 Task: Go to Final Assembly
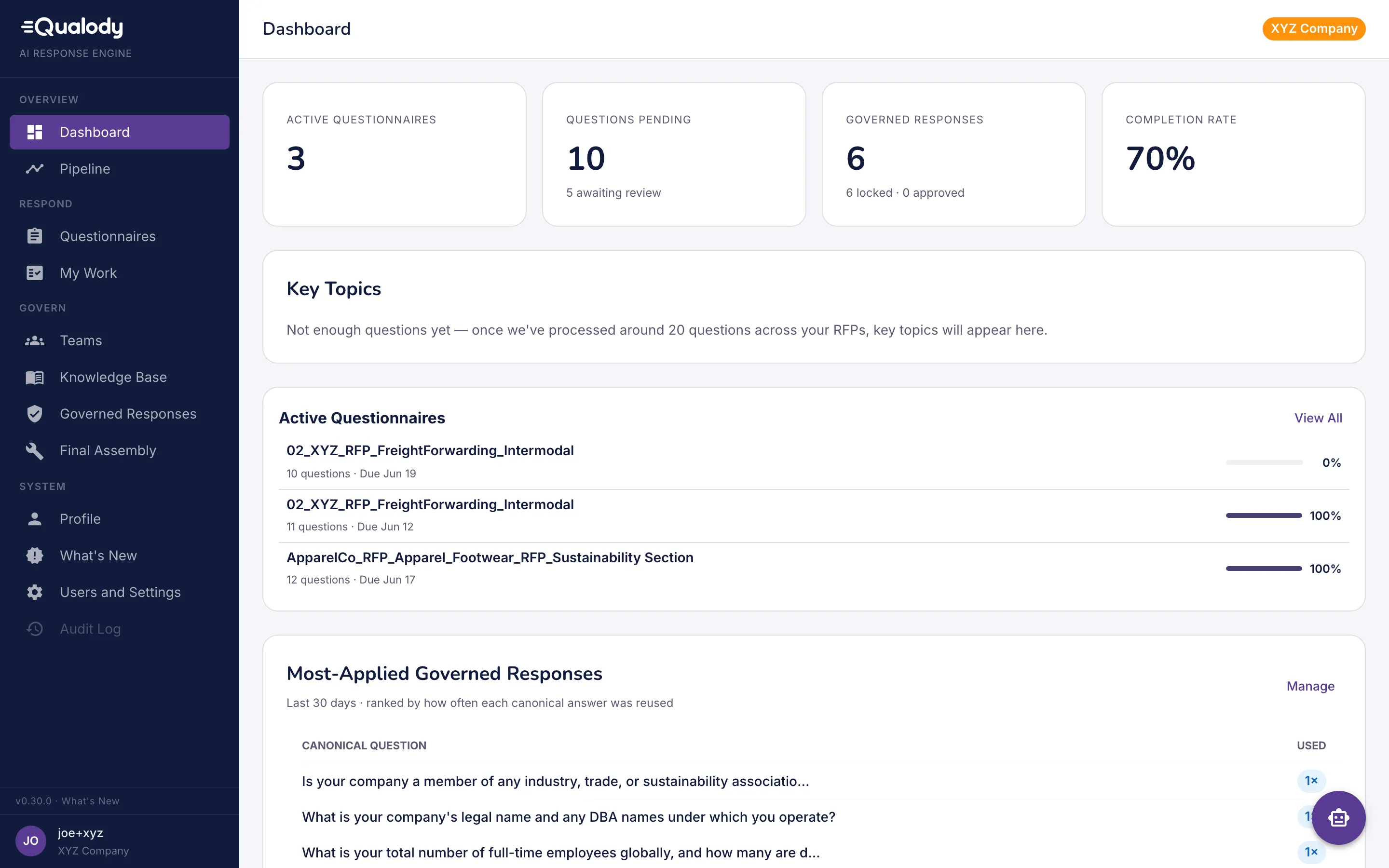tap(120, 451)
